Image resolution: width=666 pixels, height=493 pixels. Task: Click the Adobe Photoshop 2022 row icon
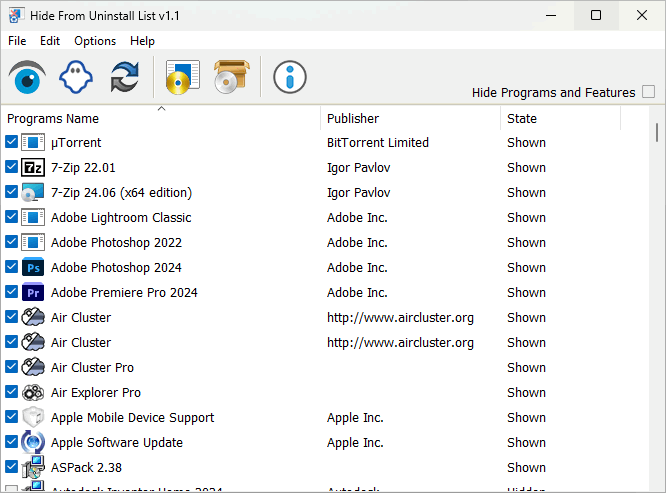click(x=33, y=242)
